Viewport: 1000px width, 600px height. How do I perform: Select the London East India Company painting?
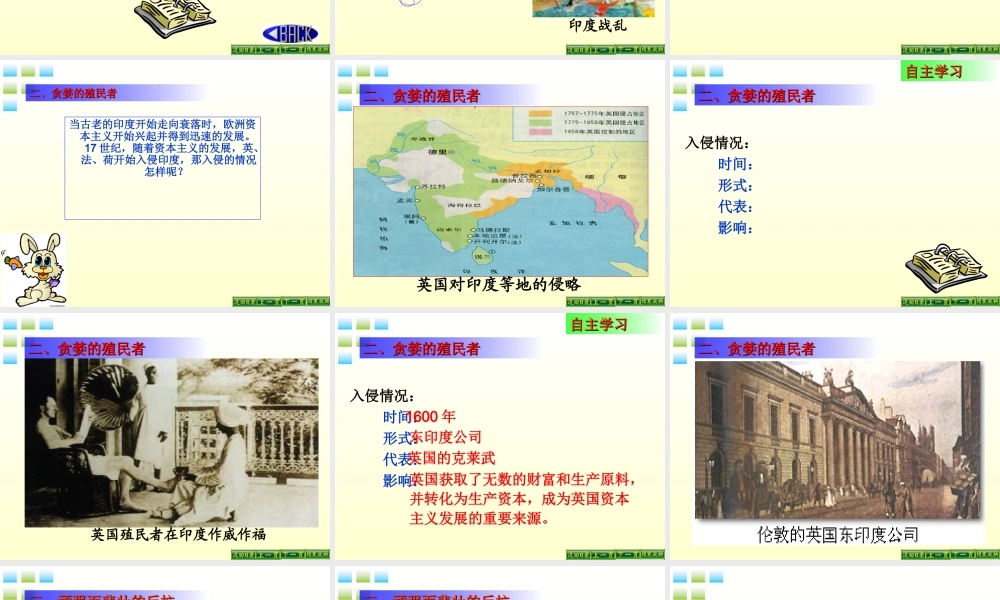pyautogui.click(x=837, y=440)
